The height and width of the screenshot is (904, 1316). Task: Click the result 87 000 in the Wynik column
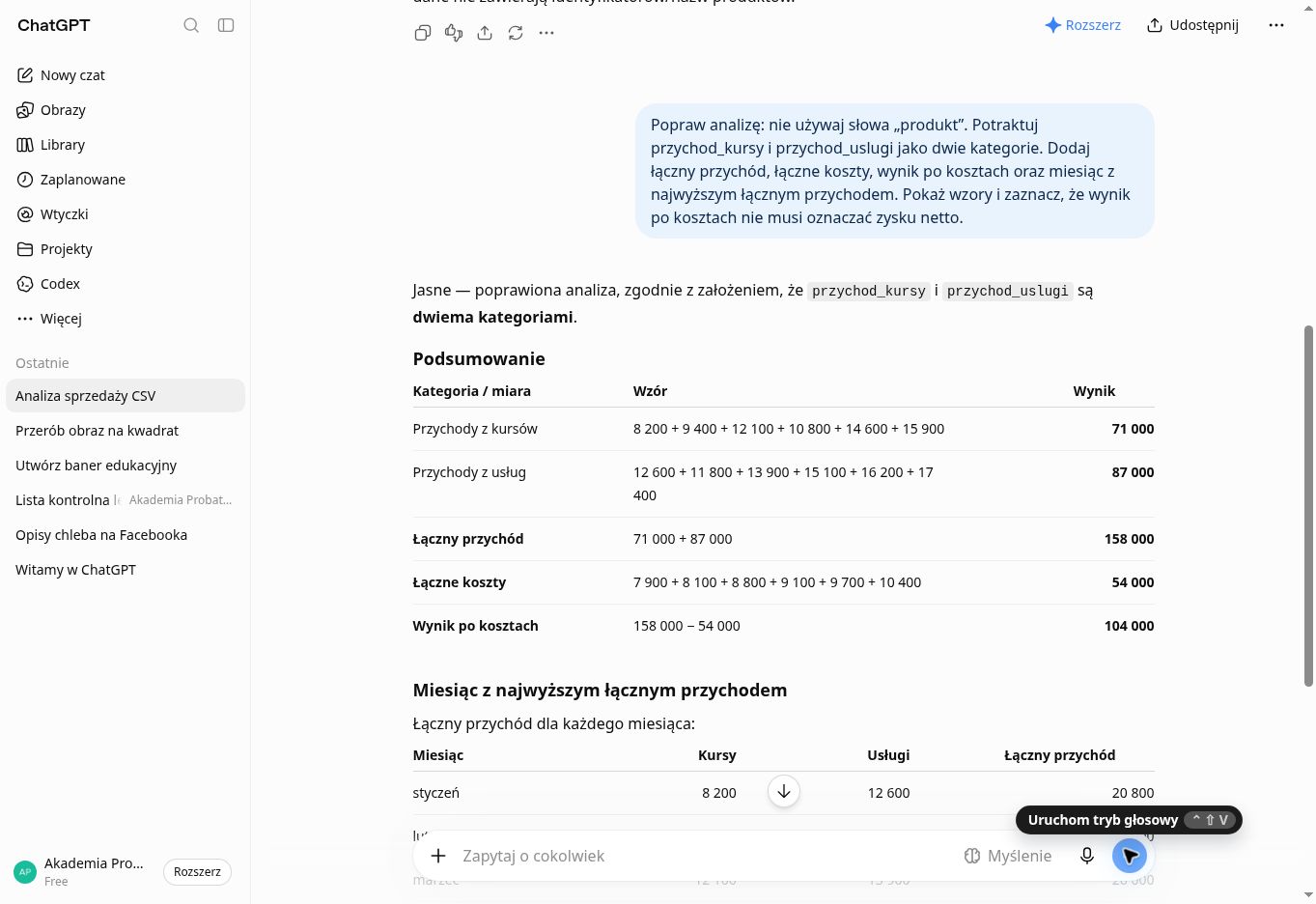tap(1133, 472)
